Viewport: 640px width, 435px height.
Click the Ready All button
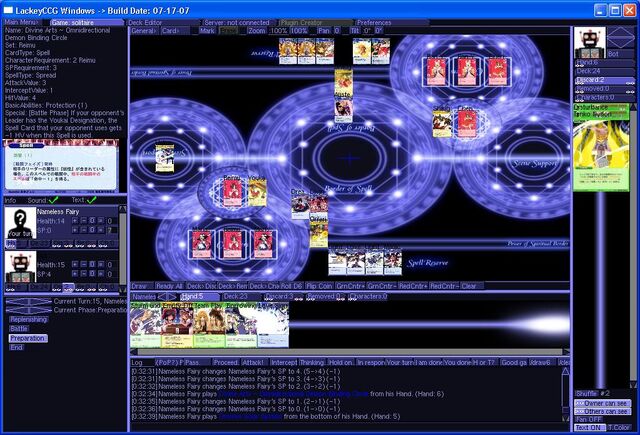pyautogui.click(x=169, y=286)
